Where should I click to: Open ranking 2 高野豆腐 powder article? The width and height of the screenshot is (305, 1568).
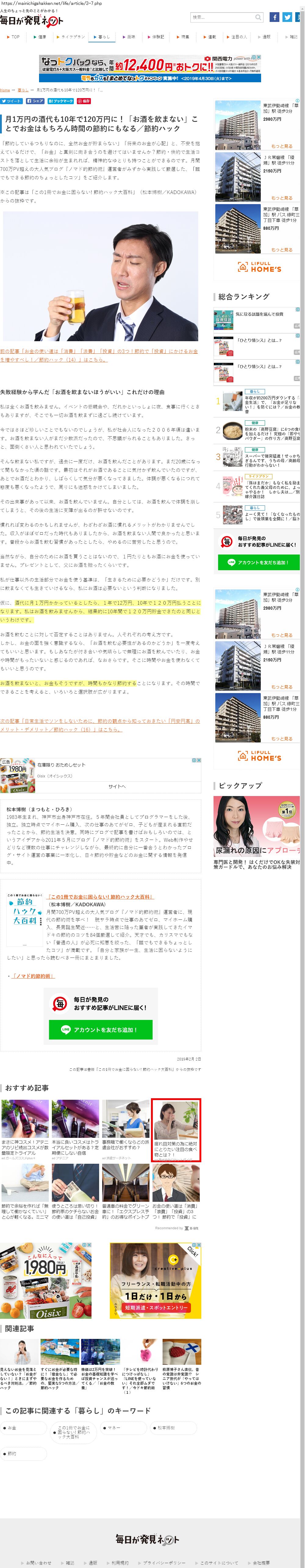click(x=272, y=434)
